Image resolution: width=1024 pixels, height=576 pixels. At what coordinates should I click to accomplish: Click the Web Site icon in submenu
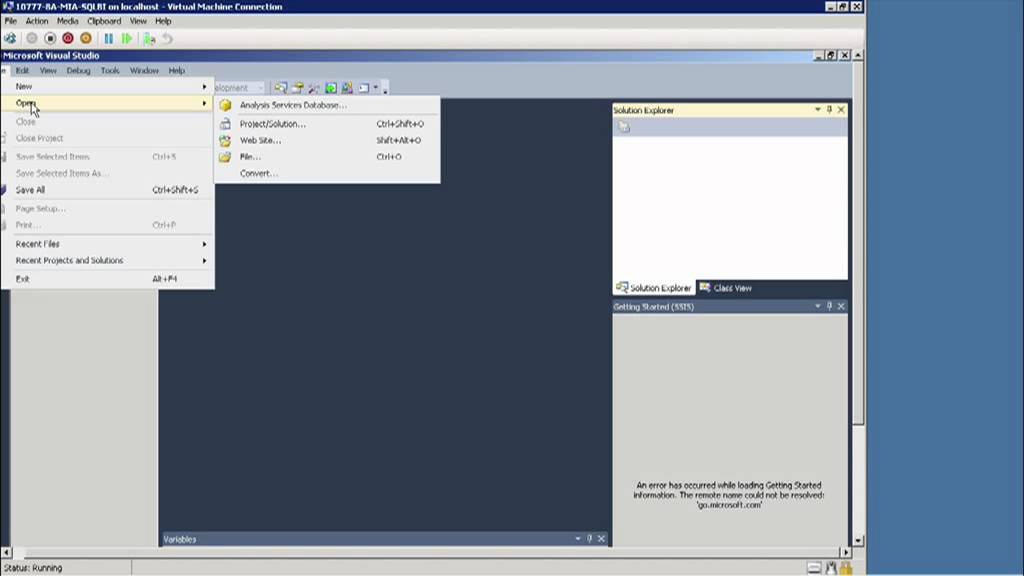(225, 140)
